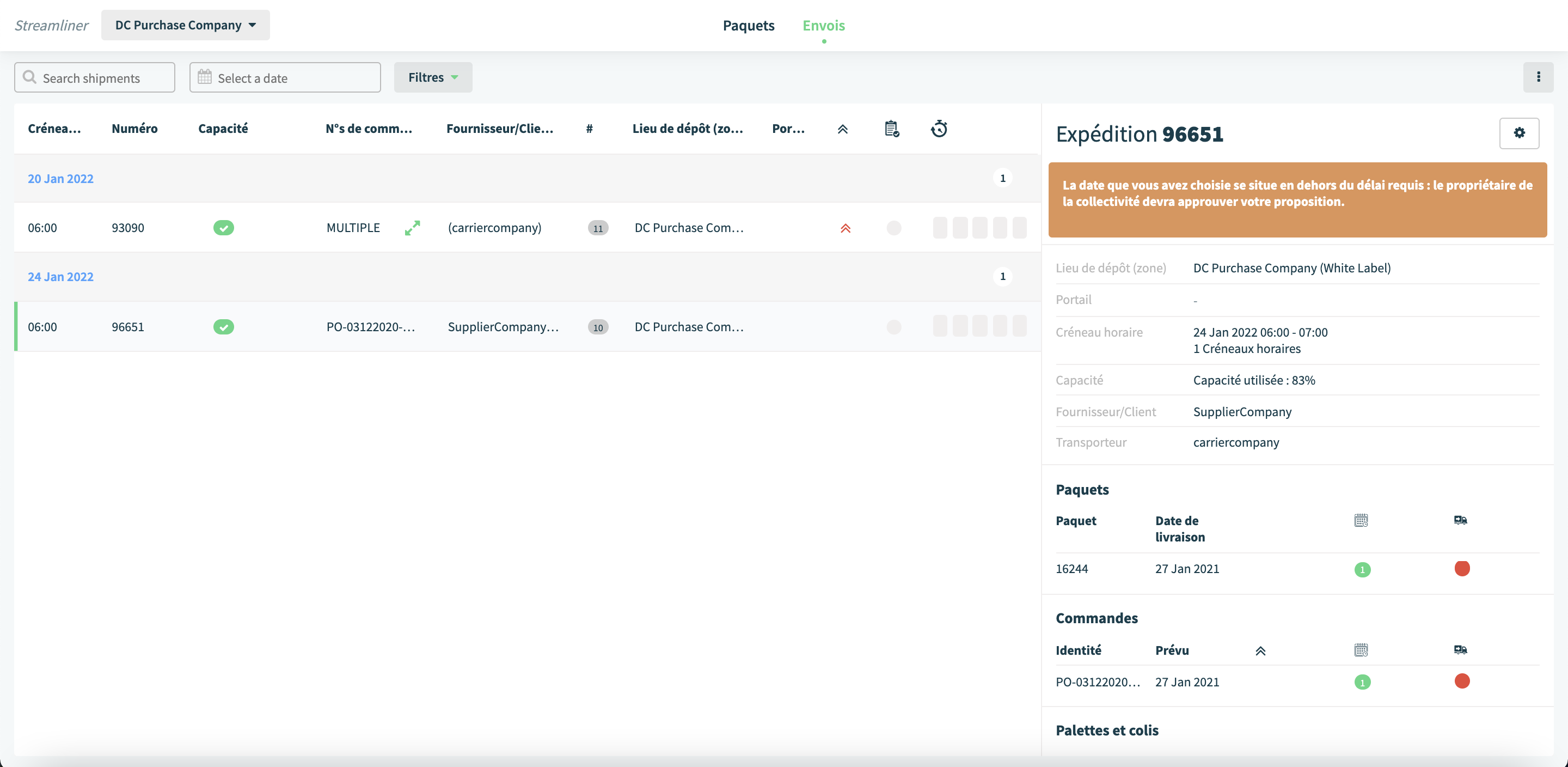Click green 1 badge for paquet 16244
Image resolution: width=1568 pixels, height=767 pixels.
[1362, 570]
